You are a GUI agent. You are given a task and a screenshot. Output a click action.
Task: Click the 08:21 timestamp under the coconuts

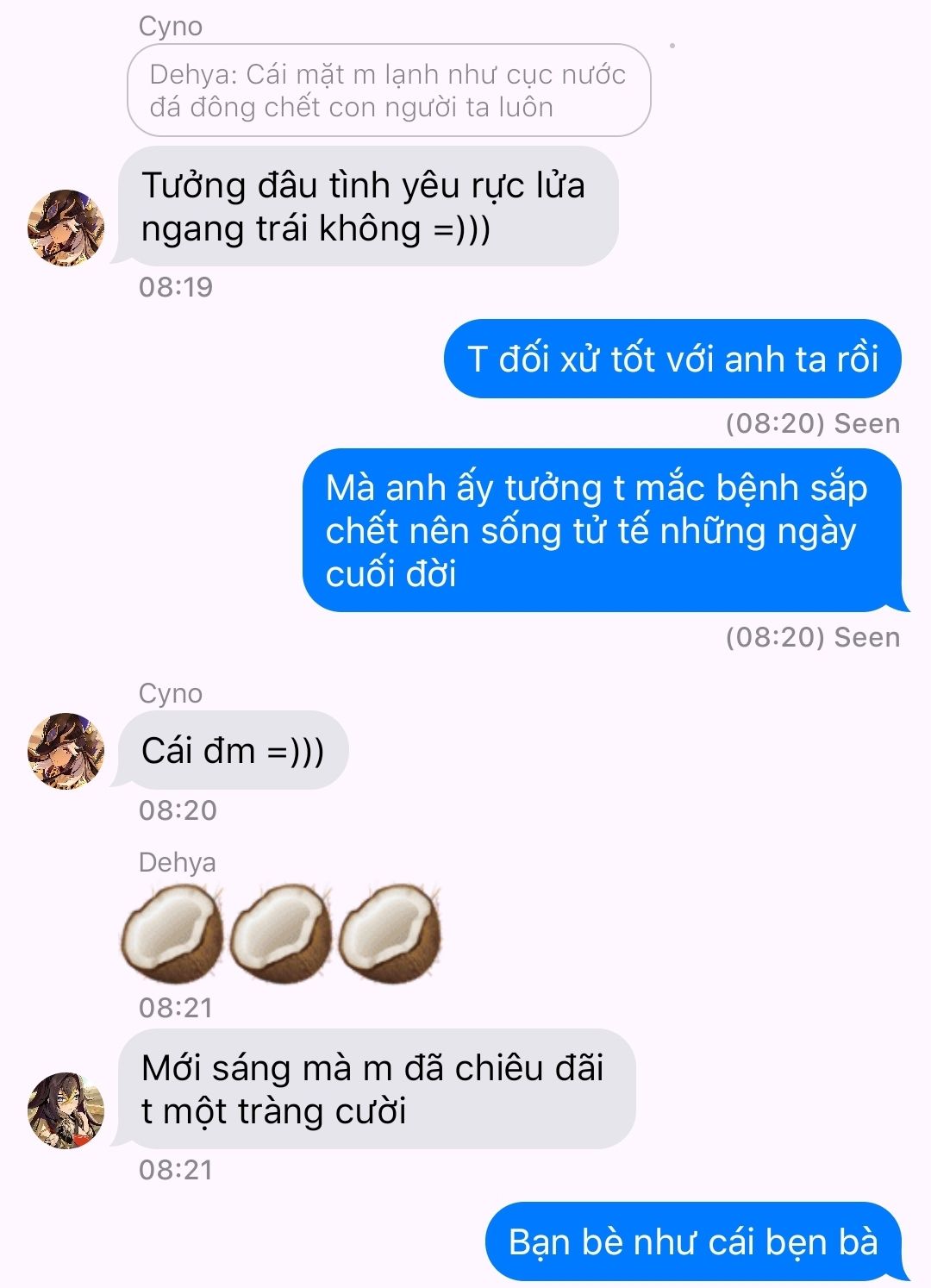coord(176,1007)
